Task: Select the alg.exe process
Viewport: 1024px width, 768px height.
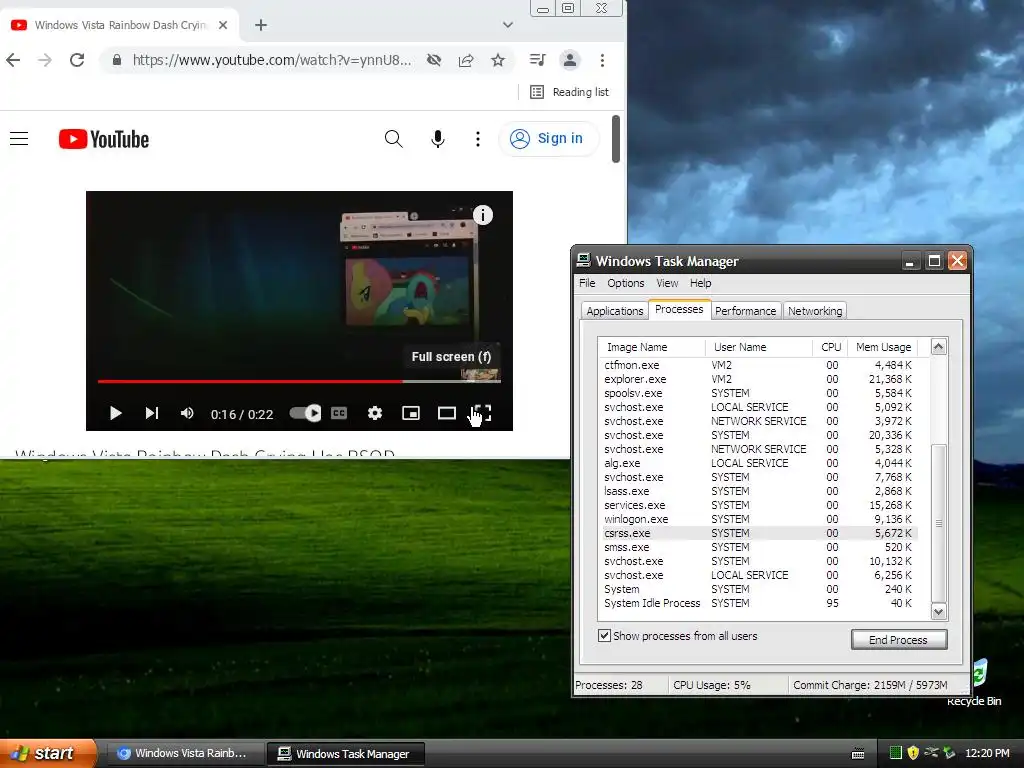Action: [x=758, y=463]
